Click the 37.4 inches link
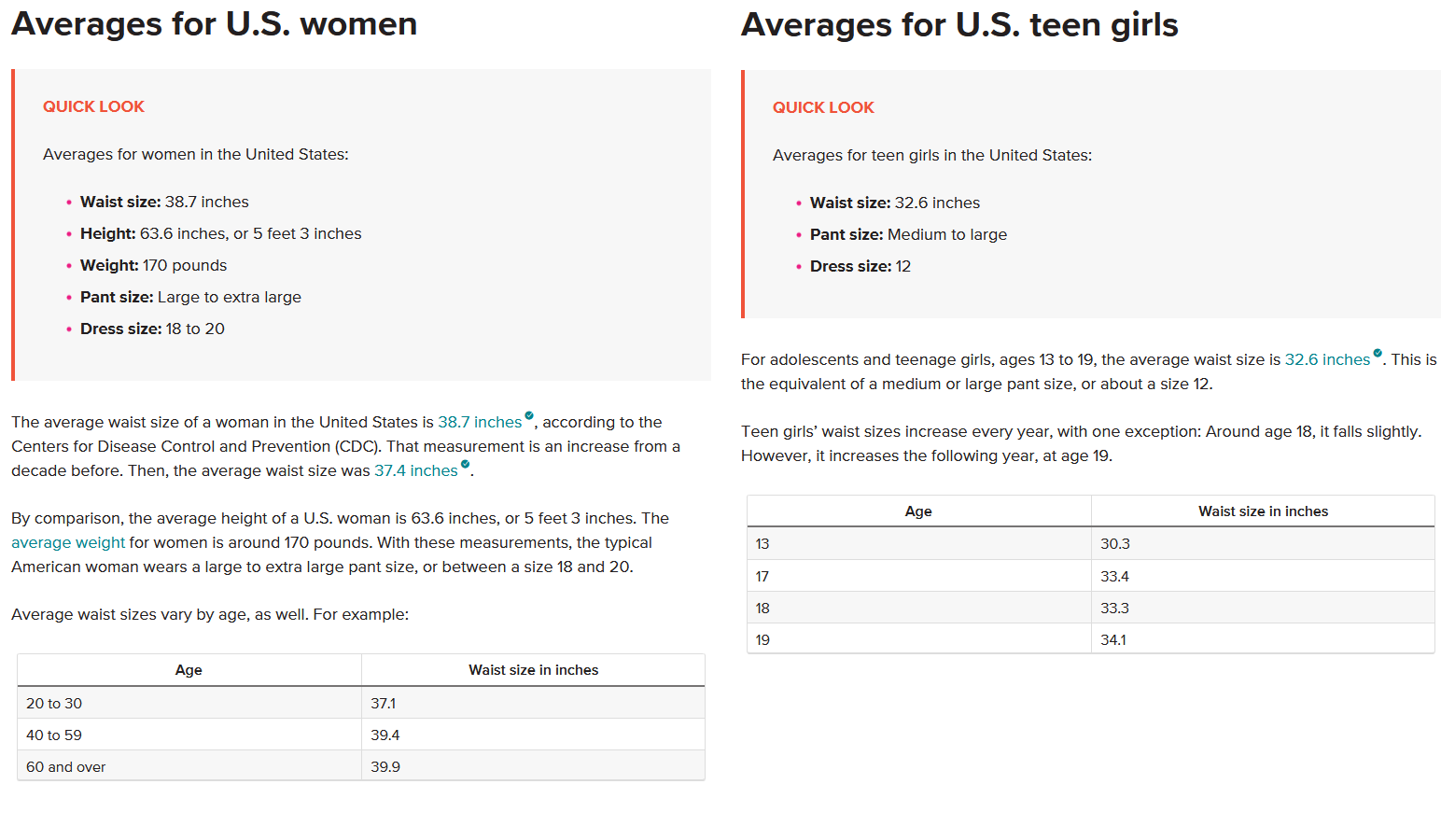The height and width of the screenshot is (840, 1455). pos(416,470)
